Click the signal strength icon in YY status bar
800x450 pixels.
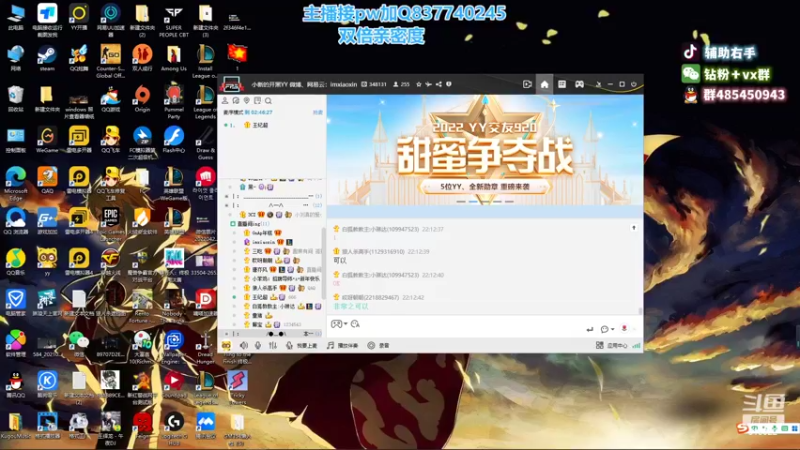coord(636,345)
